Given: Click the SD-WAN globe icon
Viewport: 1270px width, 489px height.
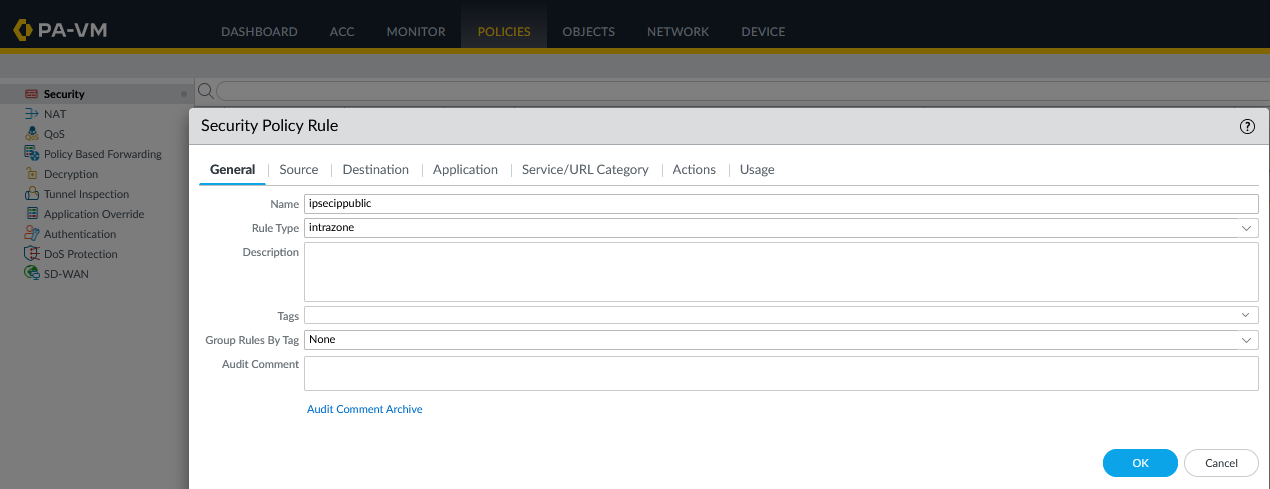Looking at the screenshot, I should (31, 274).
